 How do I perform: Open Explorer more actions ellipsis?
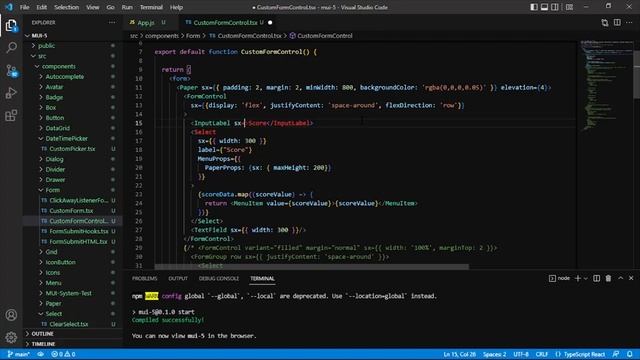pyautogui.click(x=112, y=22)
